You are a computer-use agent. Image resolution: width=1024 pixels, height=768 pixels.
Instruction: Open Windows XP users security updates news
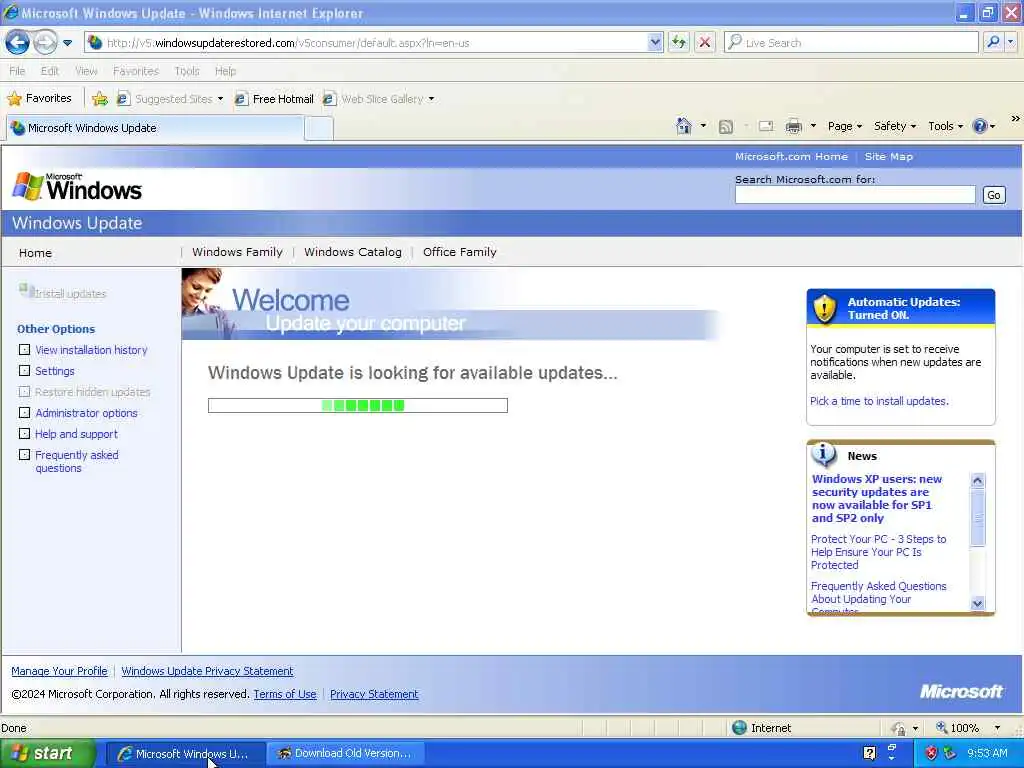click(876, 498)
